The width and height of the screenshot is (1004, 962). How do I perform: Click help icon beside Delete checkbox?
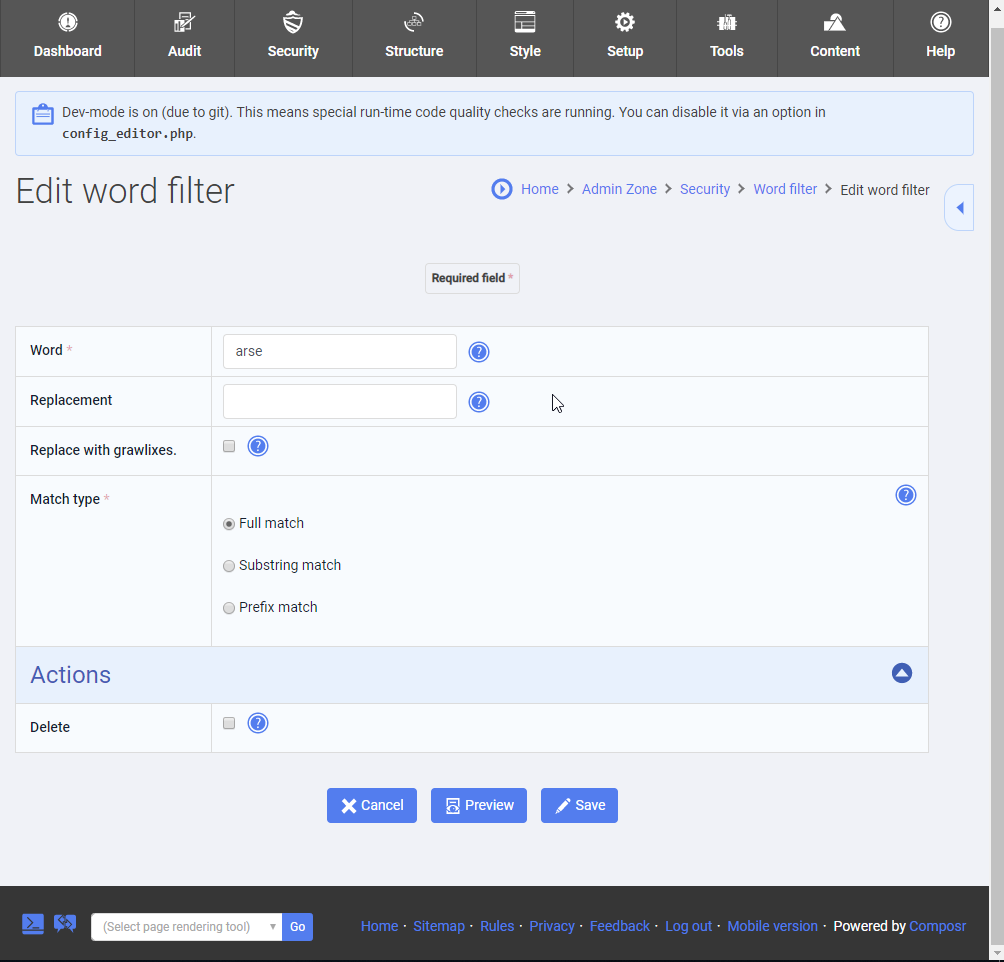pyautogui.click(x=258, y=723)
